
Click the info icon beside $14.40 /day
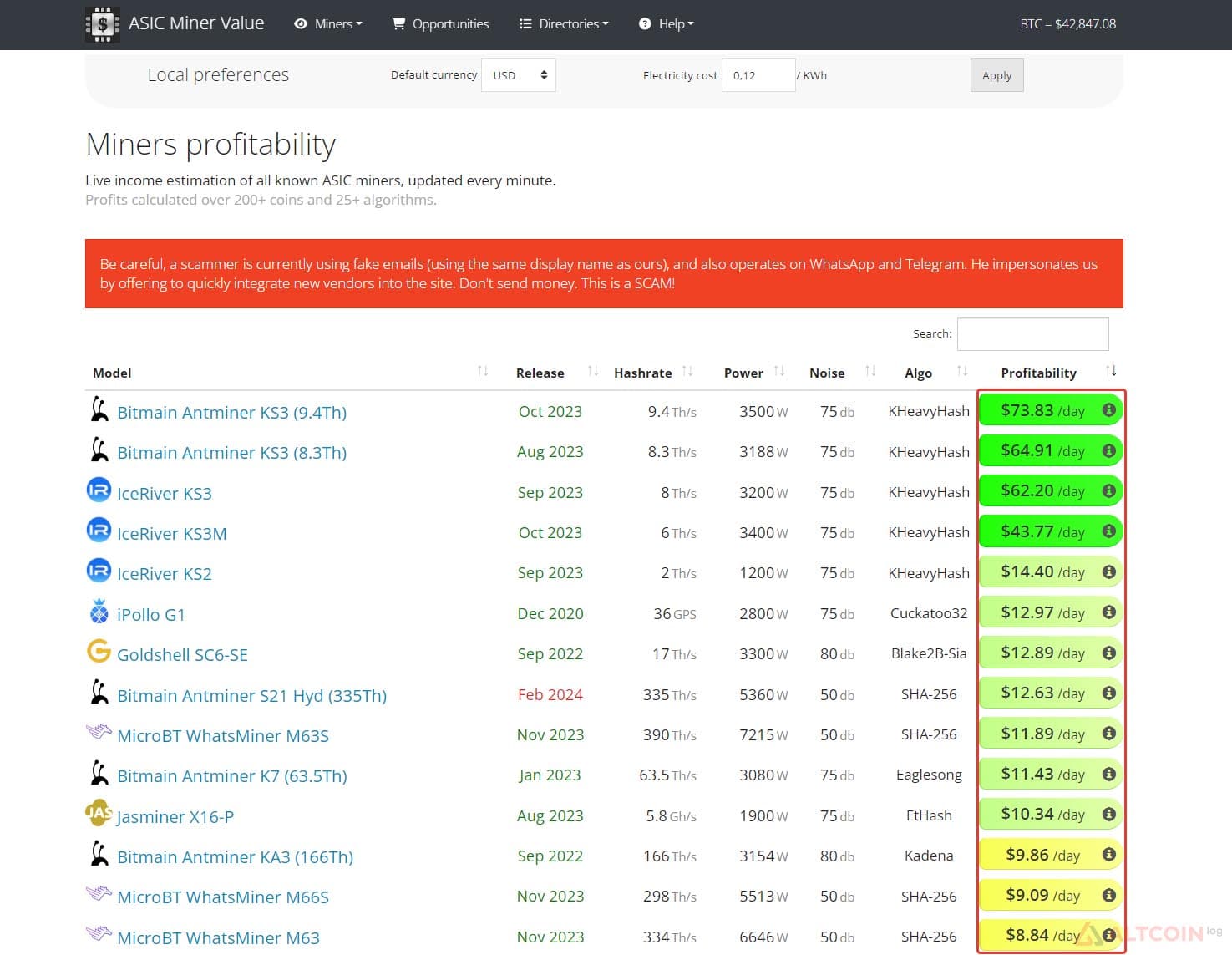(x=1109, y=571)
